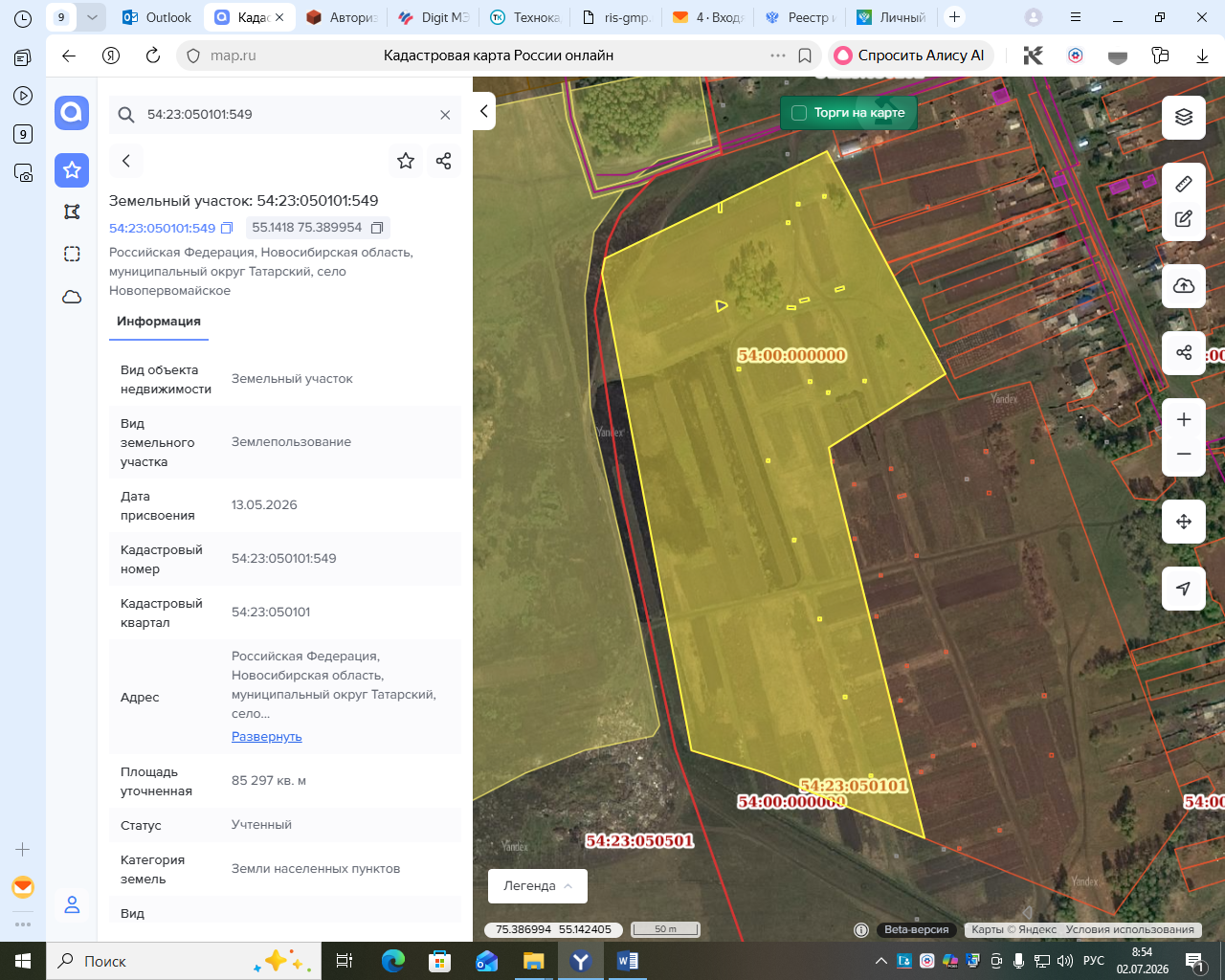Show hidden system tray icons

880,961
